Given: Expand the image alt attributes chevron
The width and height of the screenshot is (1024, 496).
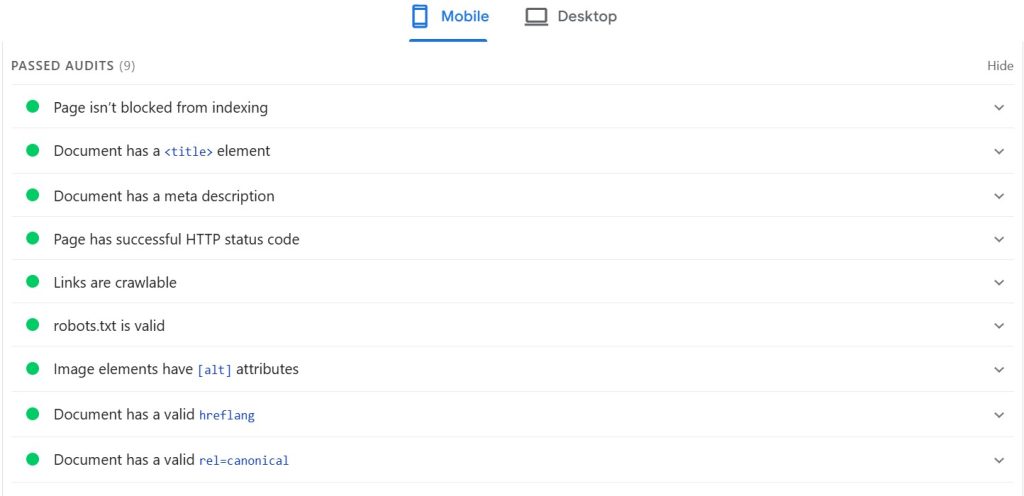Looking at the screenshot, I should (998, 370).
